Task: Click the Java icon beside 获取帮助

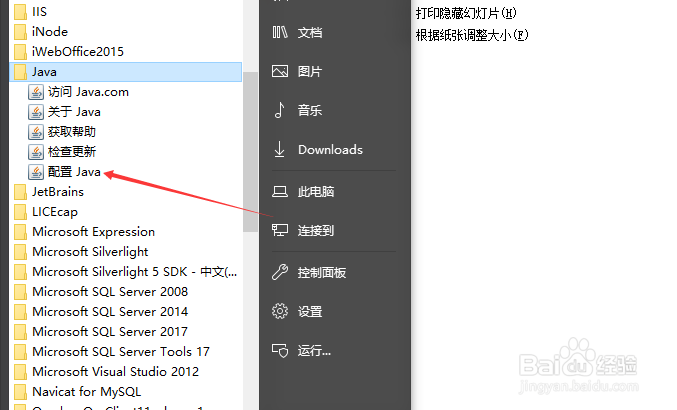Action: click(36, 132)
